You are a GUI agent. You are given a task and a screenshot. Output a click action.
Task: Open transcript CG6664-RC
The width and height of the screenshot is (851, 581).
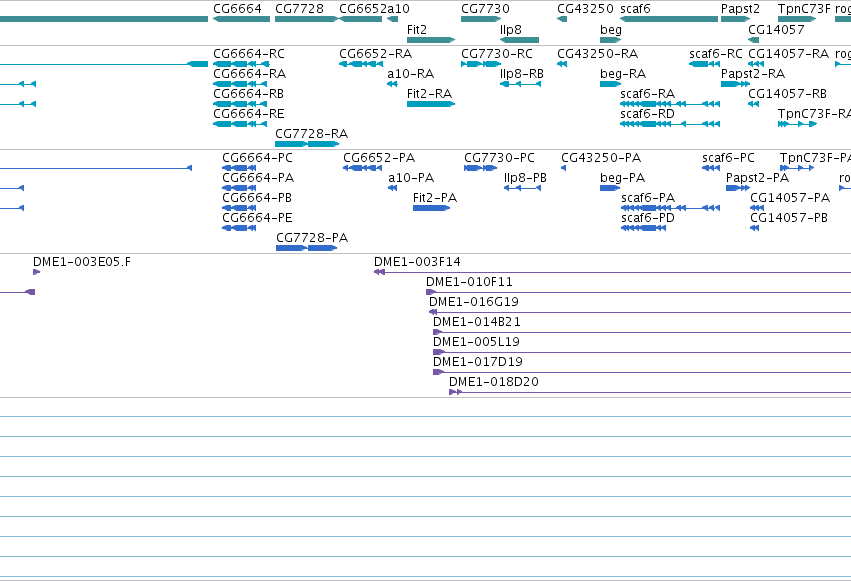pyautogui.click(x=249, y=54)
